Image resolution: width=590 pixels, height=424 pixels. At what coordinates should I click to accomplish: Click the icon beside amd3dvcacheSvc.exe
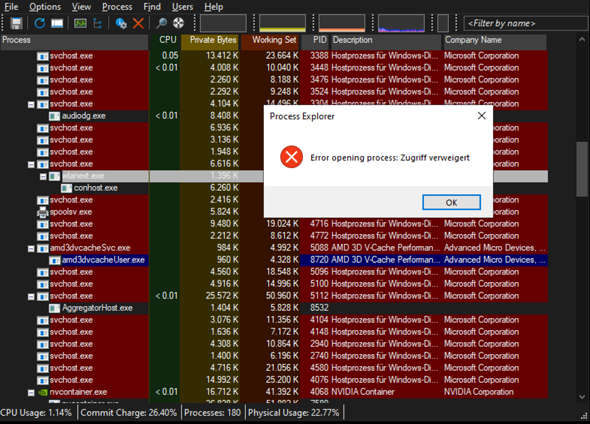point(43,248)
